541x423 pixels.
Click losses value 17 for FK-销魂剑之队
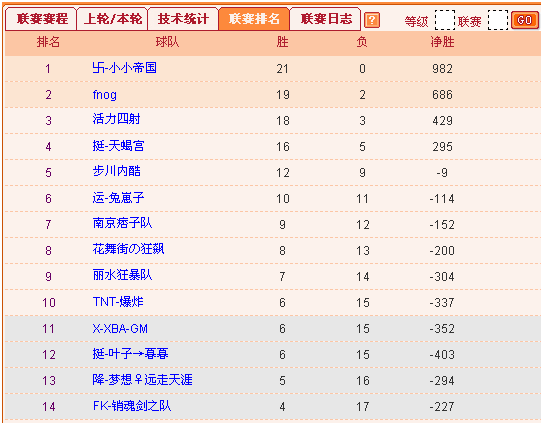(x=363, y=407)
